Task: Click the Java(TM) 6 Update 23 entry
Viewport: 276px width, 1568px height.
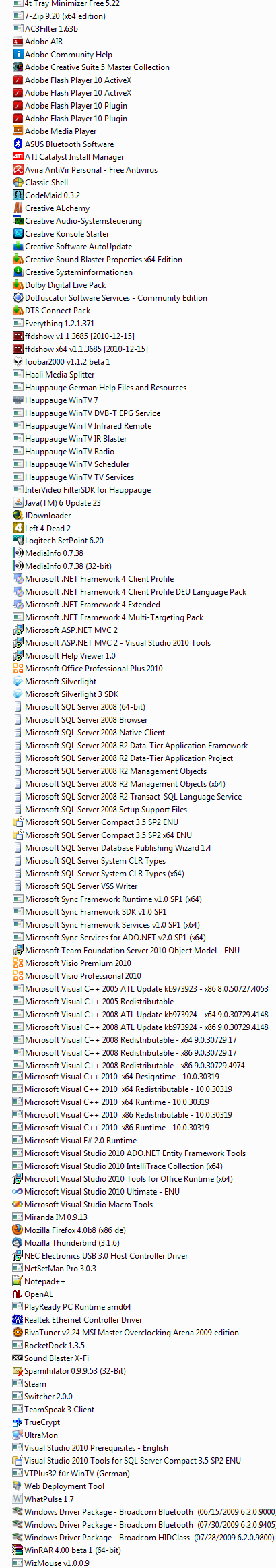Action: point(57,503)
